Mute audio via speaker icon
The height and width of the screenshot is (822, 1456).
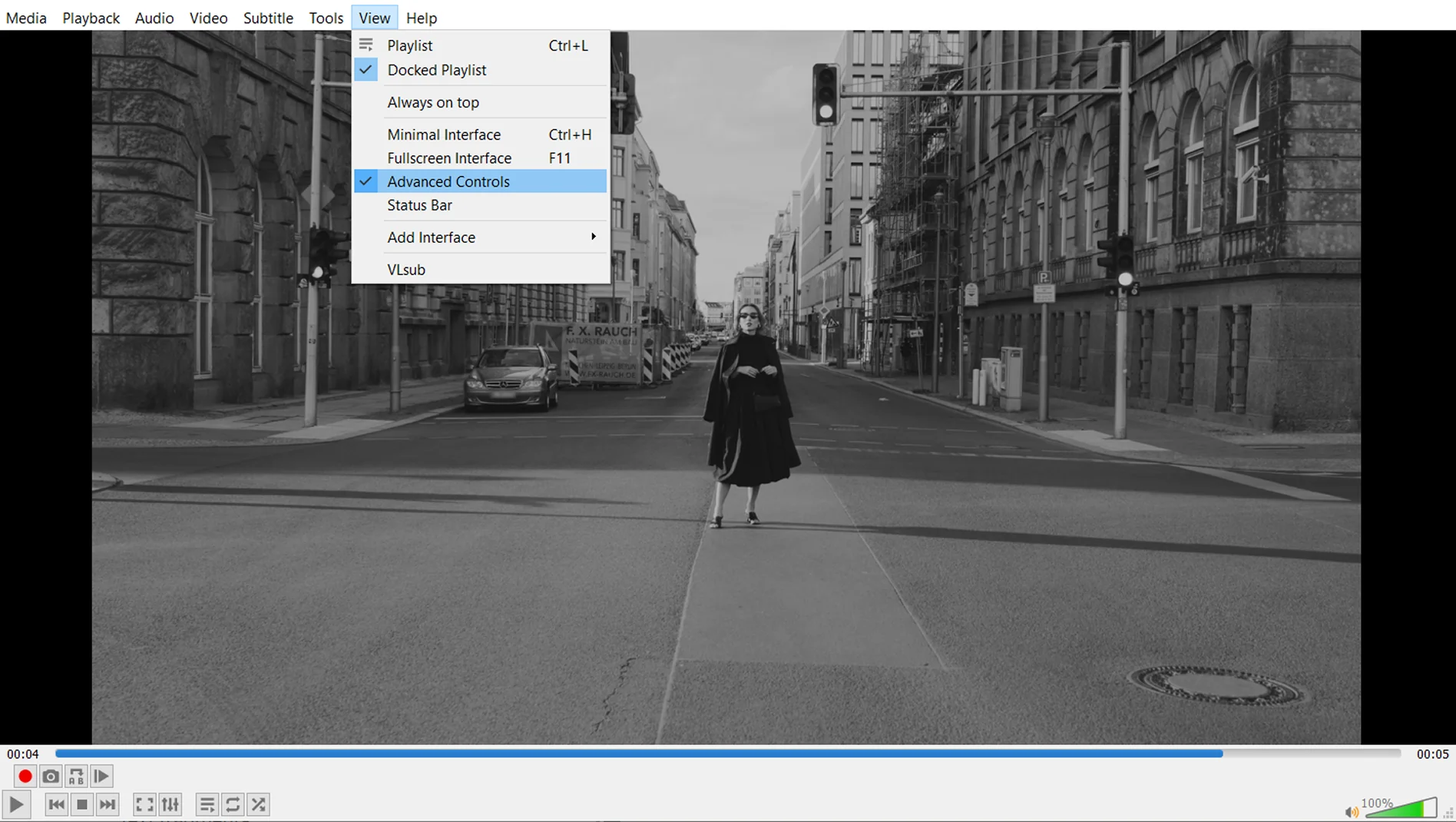pyautogui.click(x=1351, y=812)
